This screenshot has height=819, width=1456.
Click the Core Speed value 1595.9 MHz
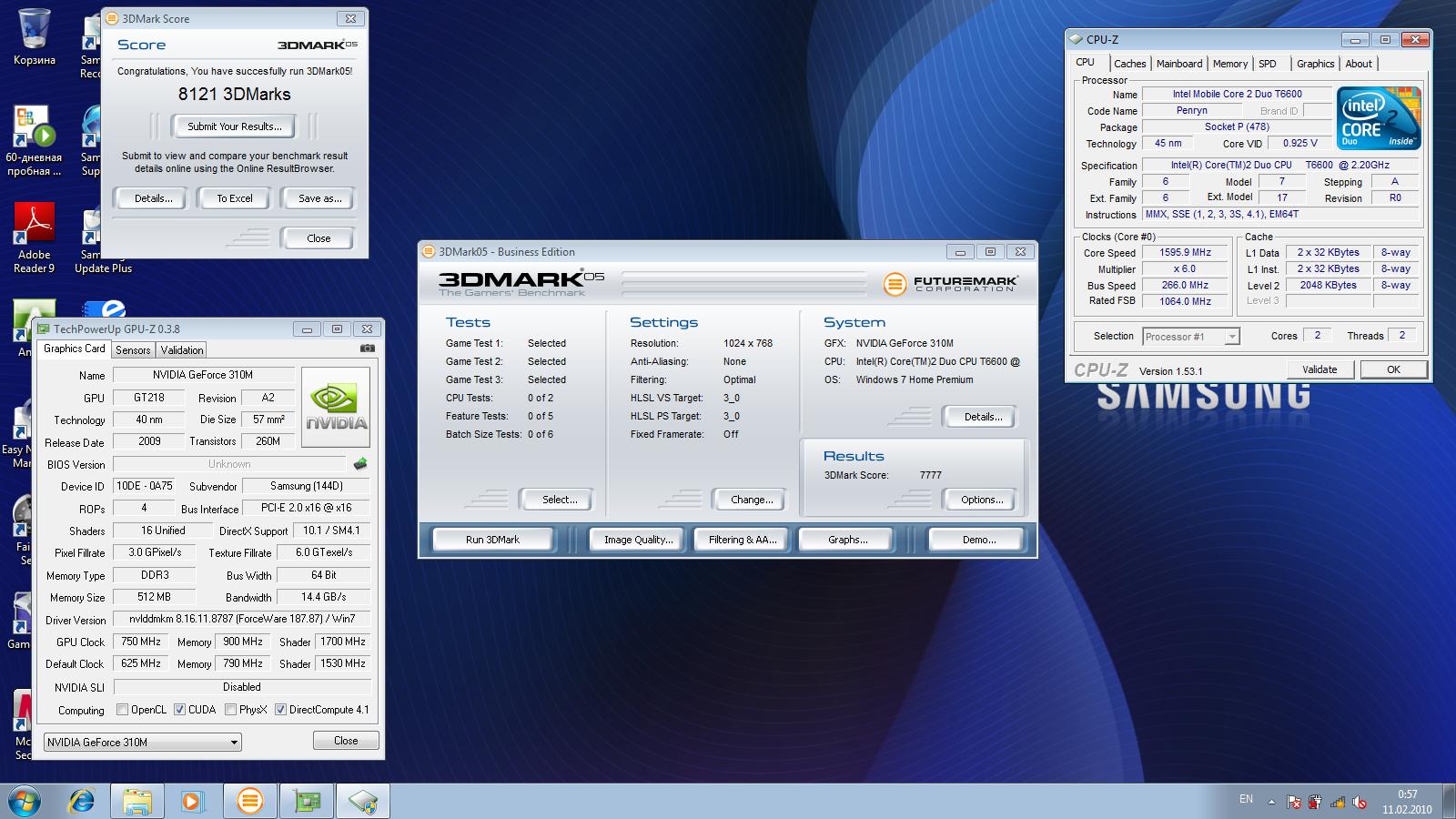click(1185, 253)
